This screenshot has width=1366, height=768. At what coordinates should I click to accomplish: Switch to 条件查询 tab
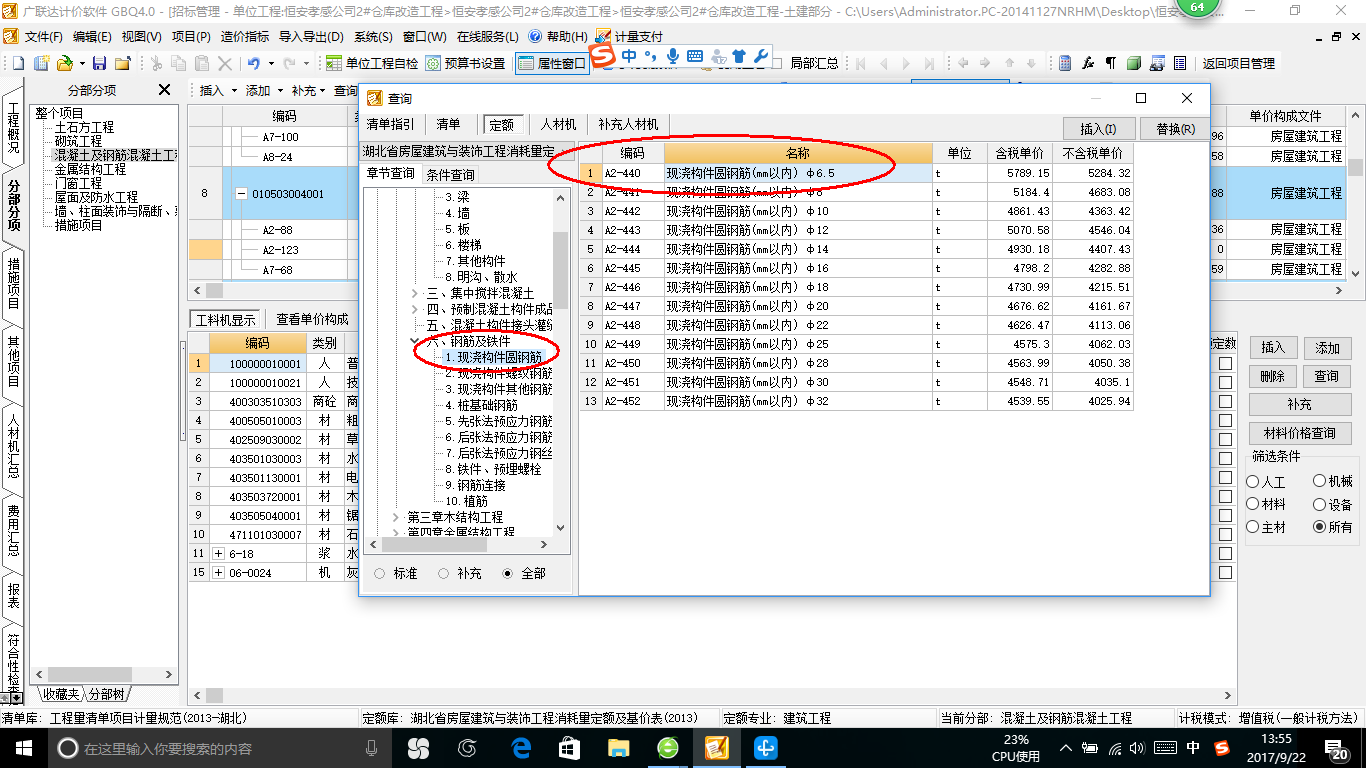click(450, 174)
